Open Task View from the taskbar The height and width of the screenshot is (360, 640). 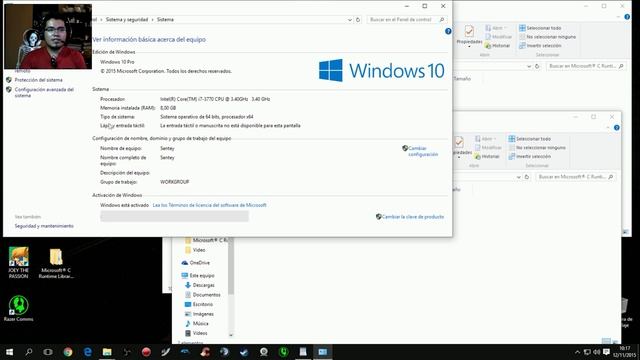(x=48, y=352)
